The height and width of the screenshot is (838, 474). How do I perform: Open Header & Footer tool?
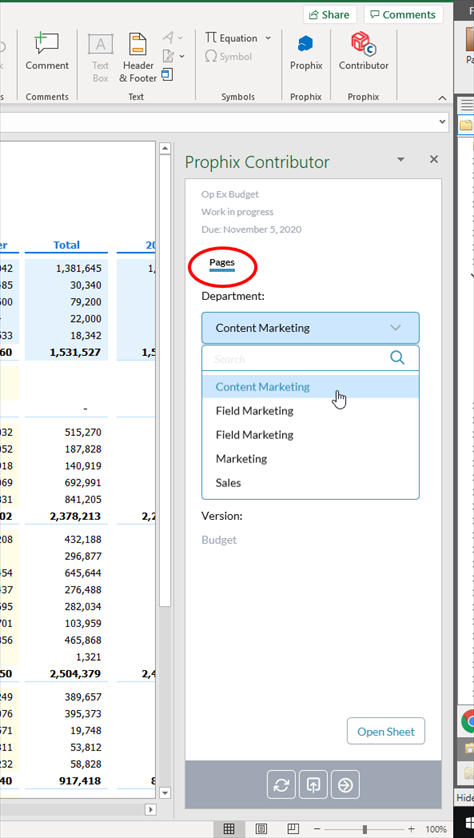138,59
